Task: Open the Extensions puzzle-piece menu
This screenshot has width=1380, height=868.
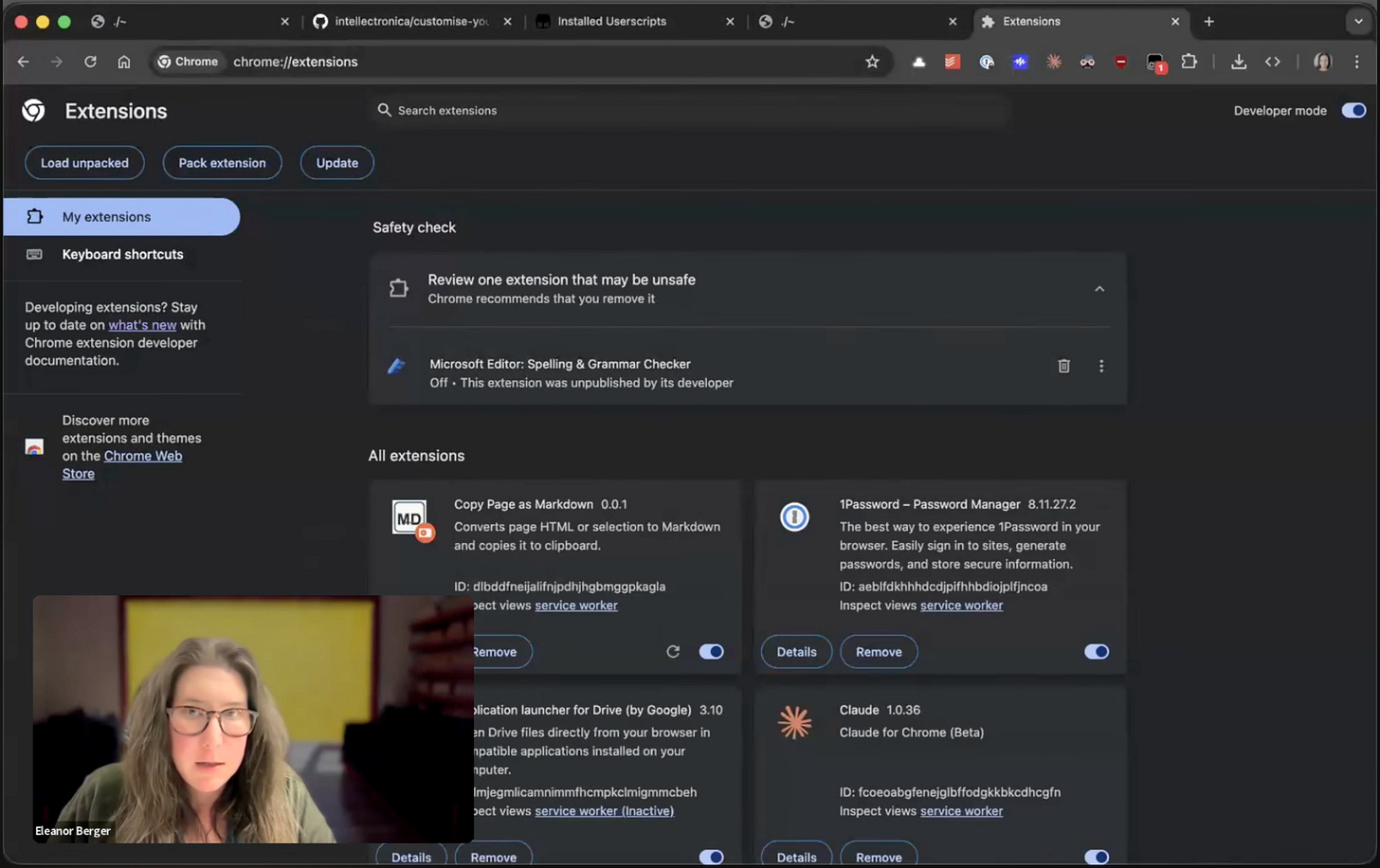Action: [1189, 62]
